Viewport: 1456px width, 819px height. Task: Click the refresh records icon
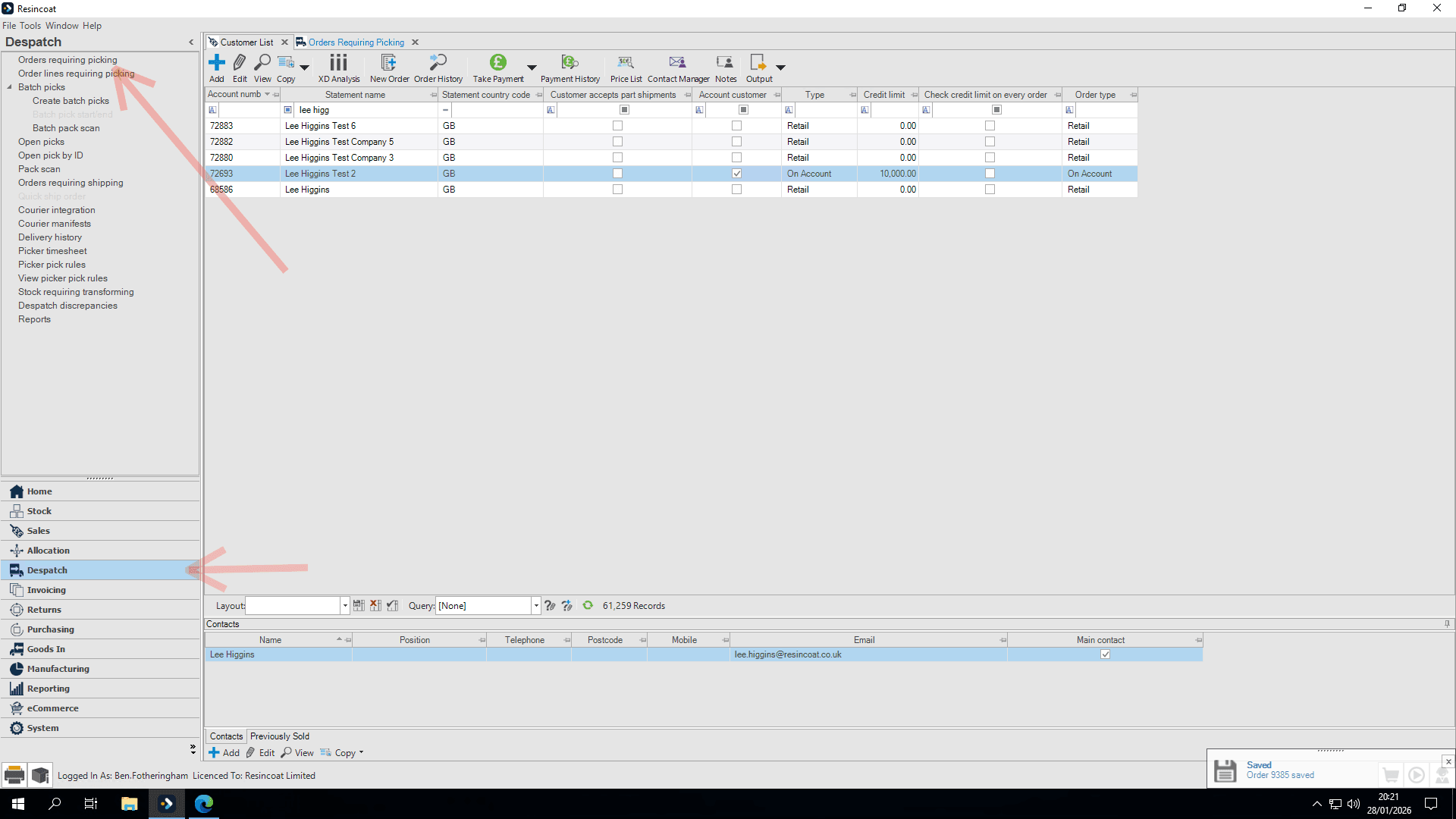(x=588, y=605)
